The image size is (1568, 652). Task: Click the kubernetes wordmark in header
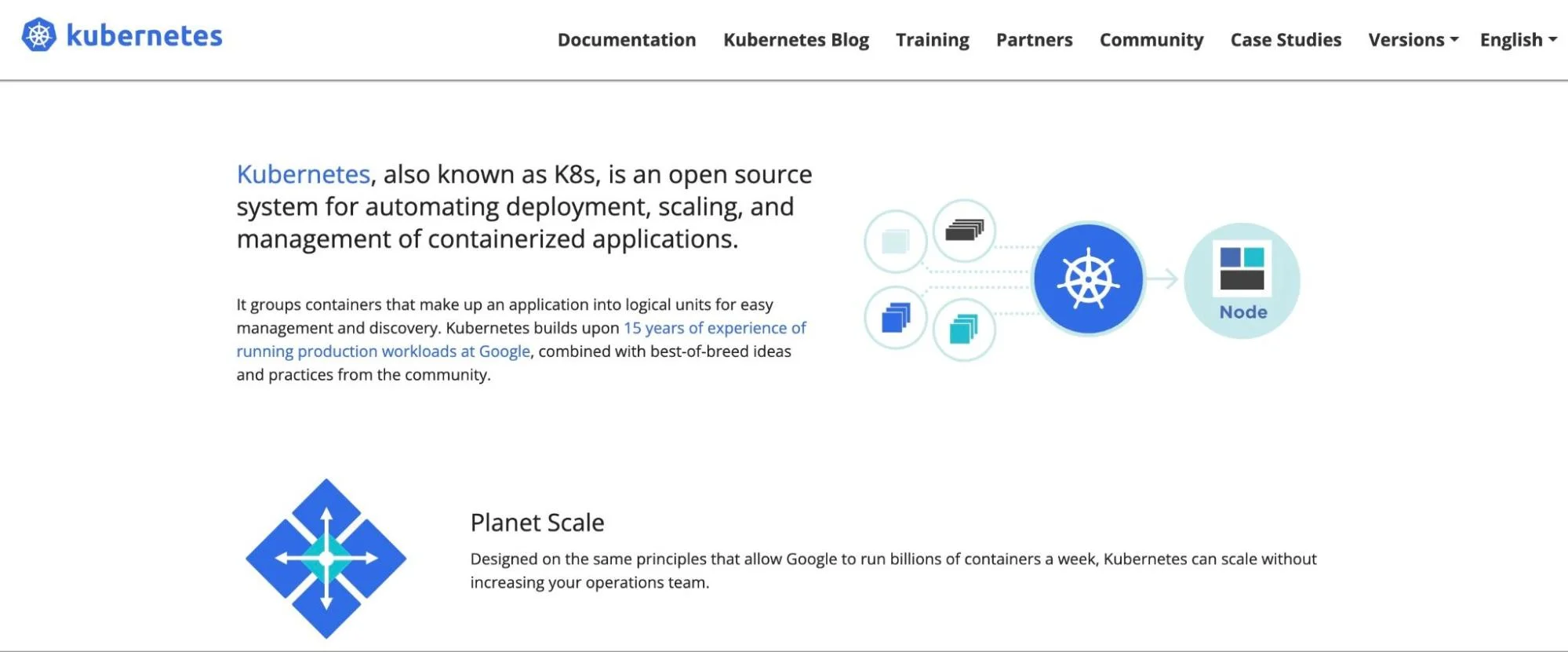click(x=144, y=35)
